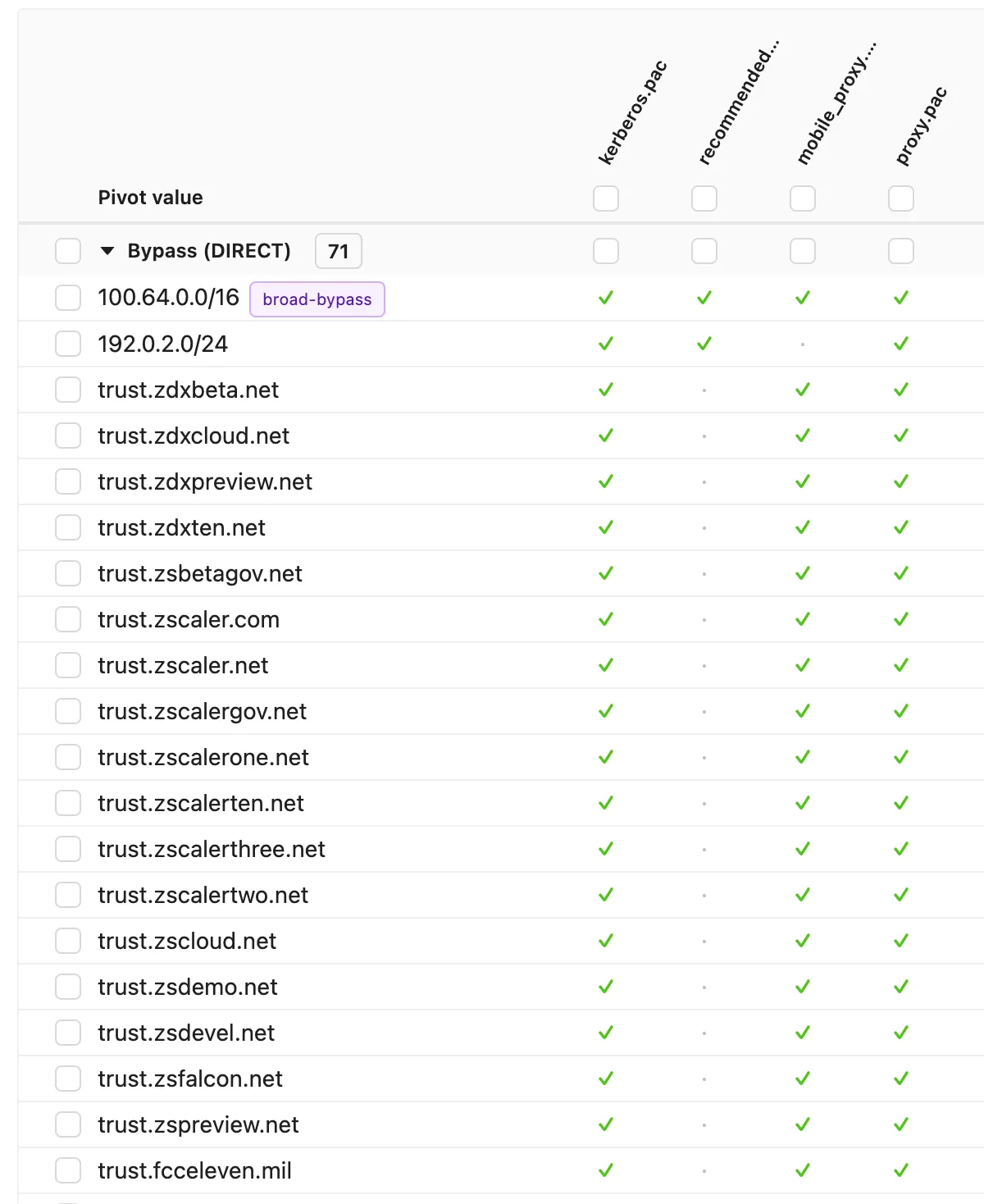Viewport: 984px width, 1204px height.
Task: Click recommended checkmark for 100.64.0.0/16
Action: [x=704, y=298]
